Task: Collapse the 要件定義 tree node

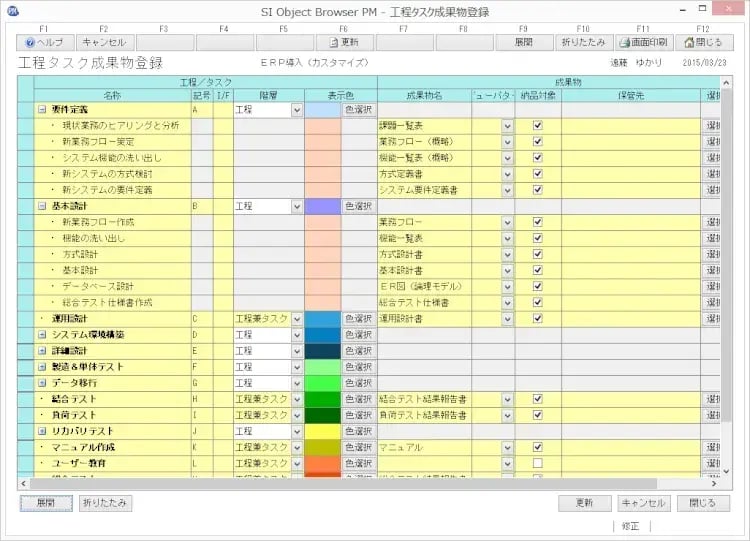Action: pyautogui.click(x=42, y=110)
